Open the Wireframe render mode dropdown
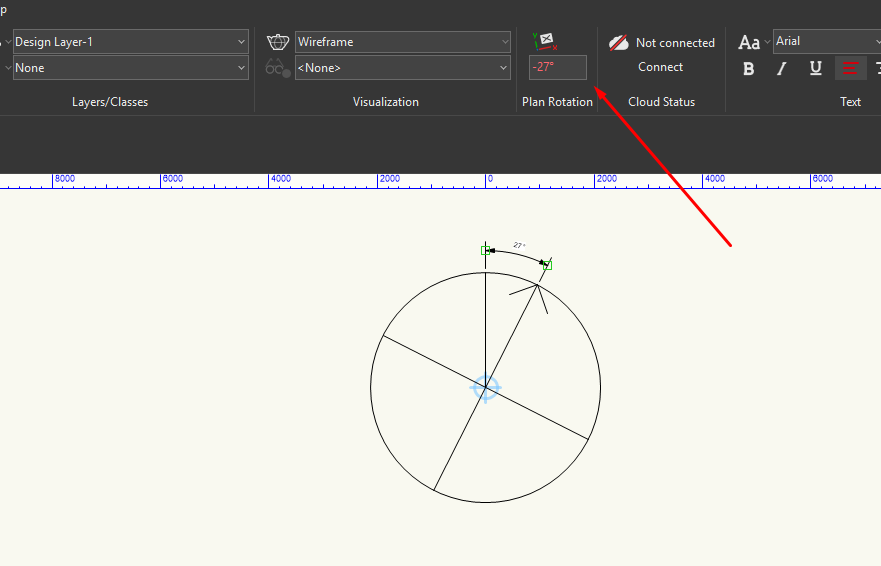The height and width of the screenshot is (566, 881). tap(403, 42)
